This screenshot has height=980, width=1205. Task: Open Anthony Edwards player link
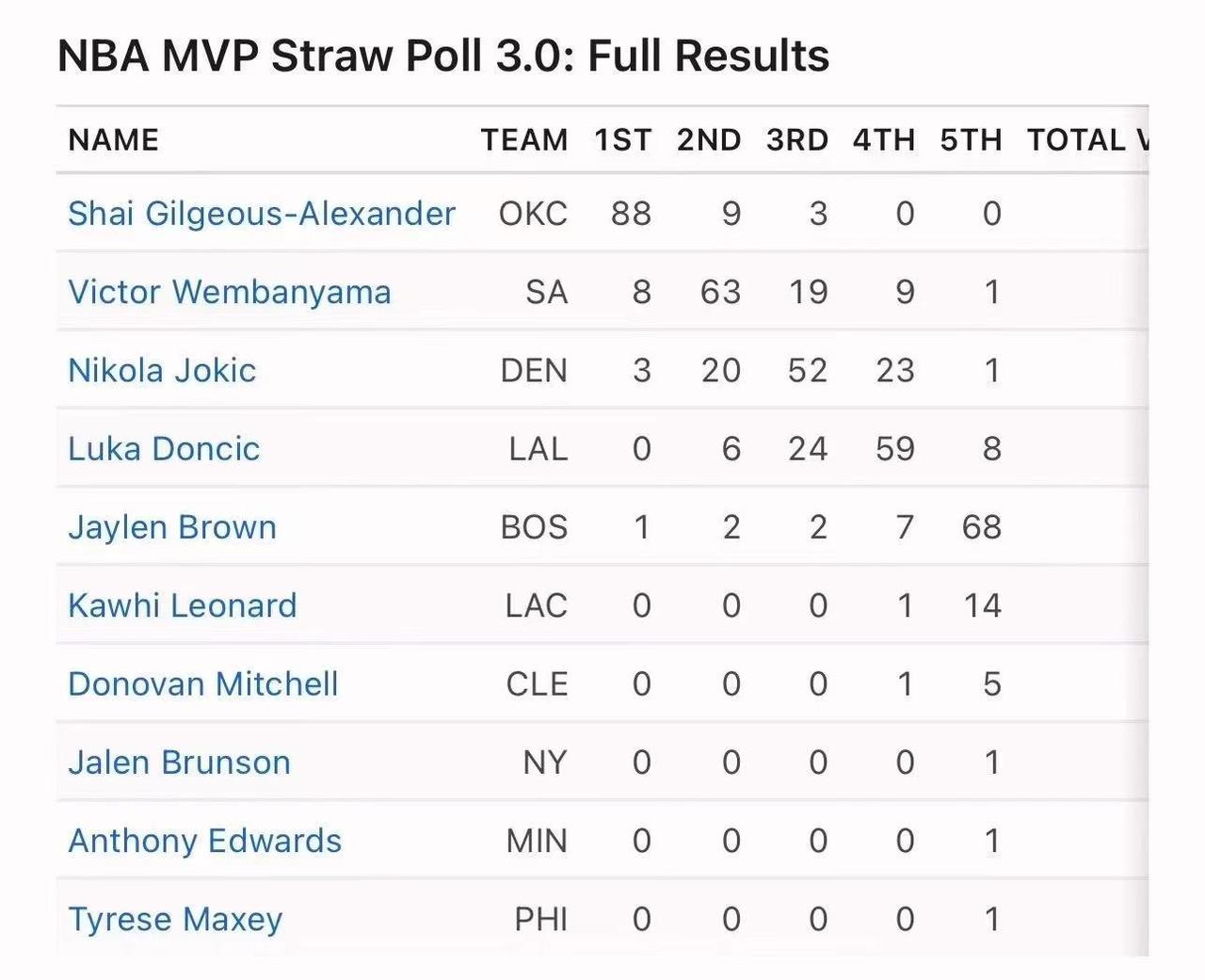[204, 841]
